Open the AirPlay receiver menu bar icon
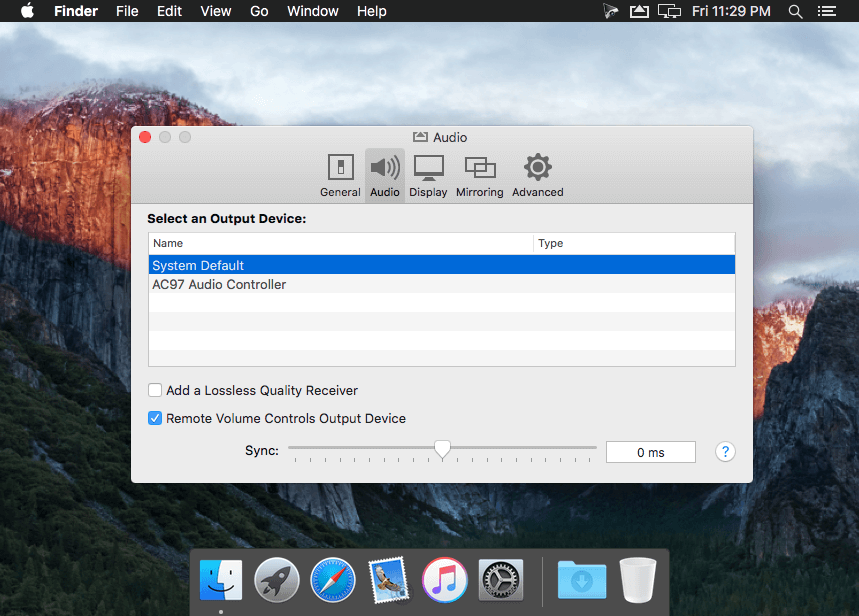The image size is (859, 616). (639, 11)
